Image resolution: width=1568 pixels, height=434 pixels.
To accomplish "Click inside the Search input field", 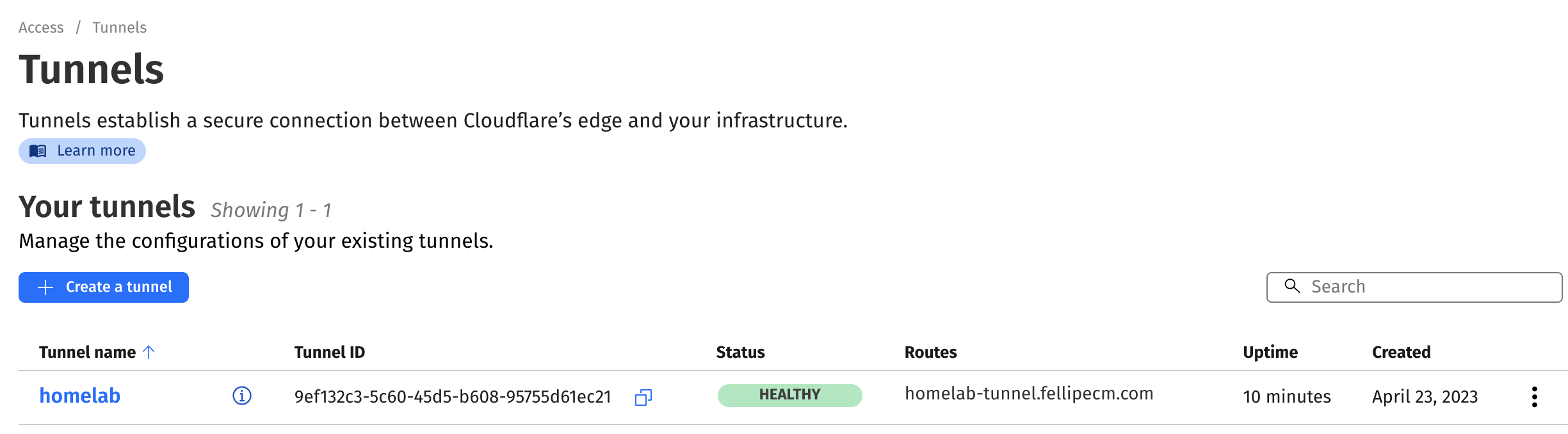I will coord(1377,286).
